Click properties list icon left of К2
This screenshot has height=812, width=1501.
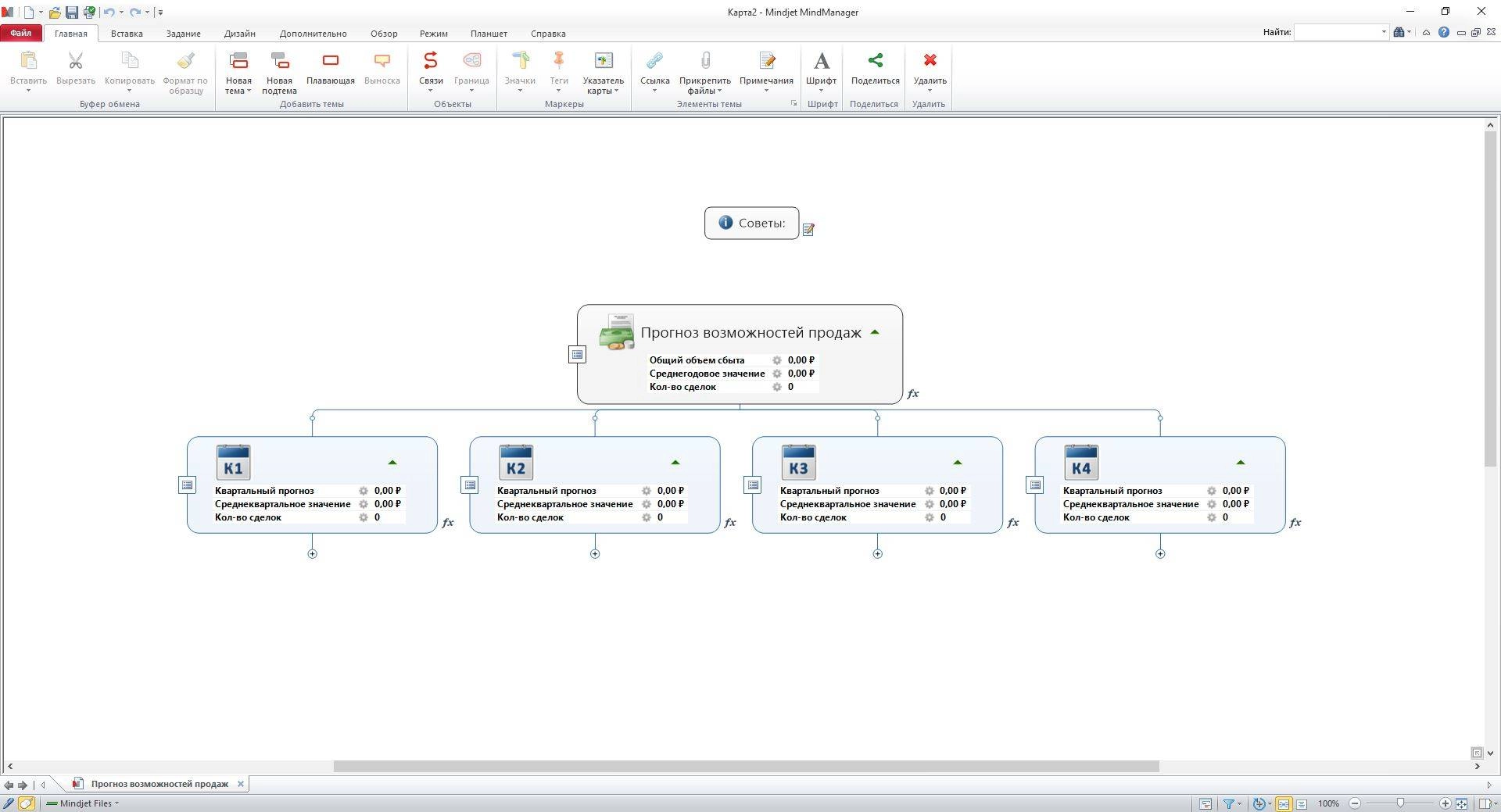pos(470,485)
